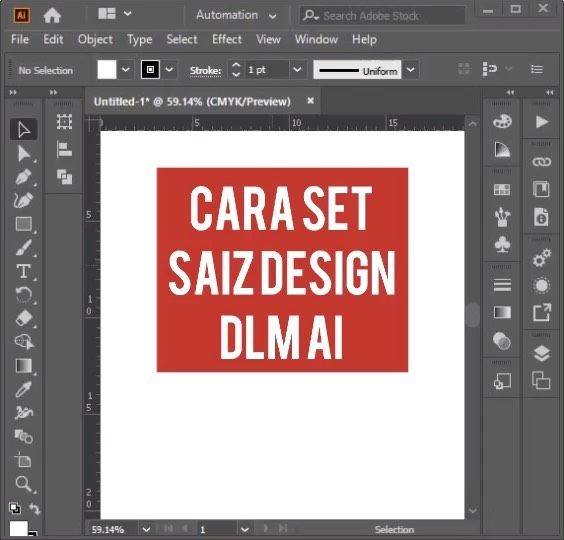
Task: Select the Direct Selection tool
Action: pyautogui.click(x=24, y=153)
